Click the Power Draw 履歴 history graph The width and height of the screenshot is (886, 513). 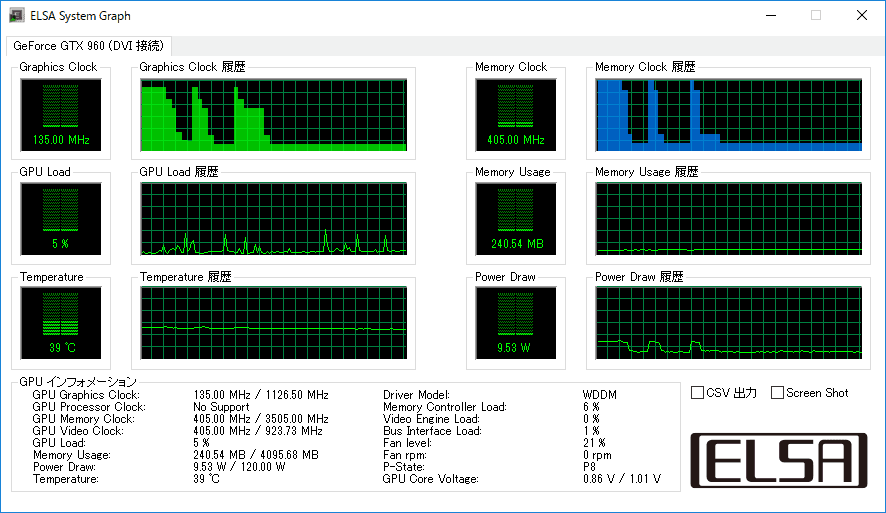click(728, 323)
